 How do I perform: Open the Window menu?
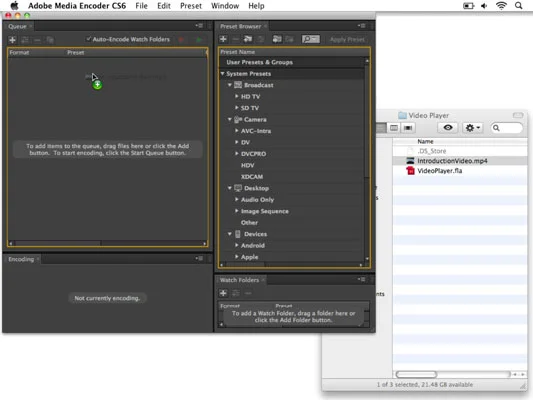[x=225, y=6]
